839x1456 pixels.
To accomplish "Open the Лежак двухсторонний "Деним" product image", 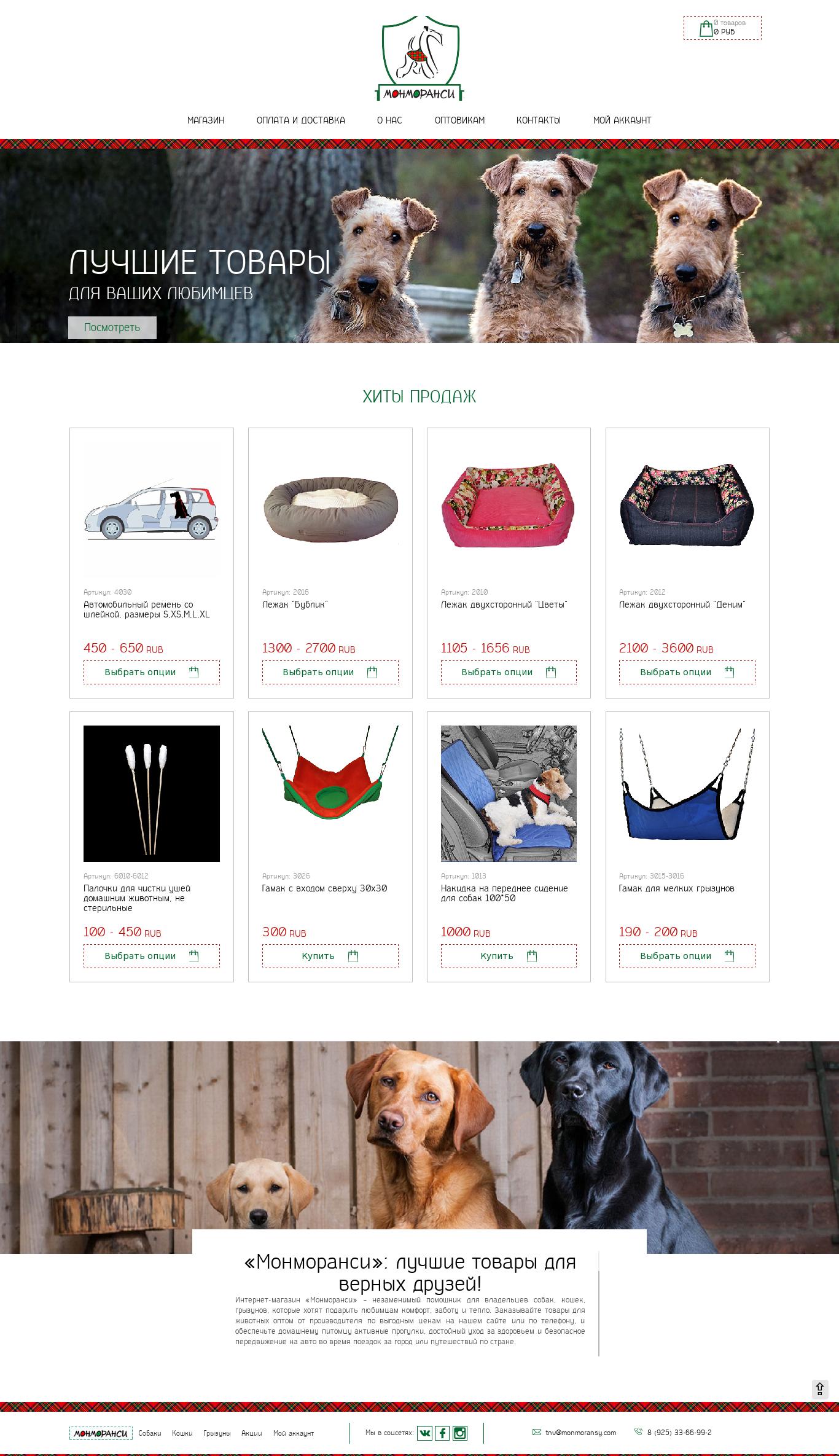I will pos(687,506).
